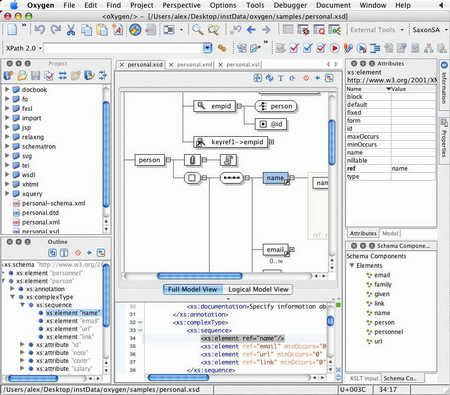Select the Attributes tab below attribute table

point(363,233)
